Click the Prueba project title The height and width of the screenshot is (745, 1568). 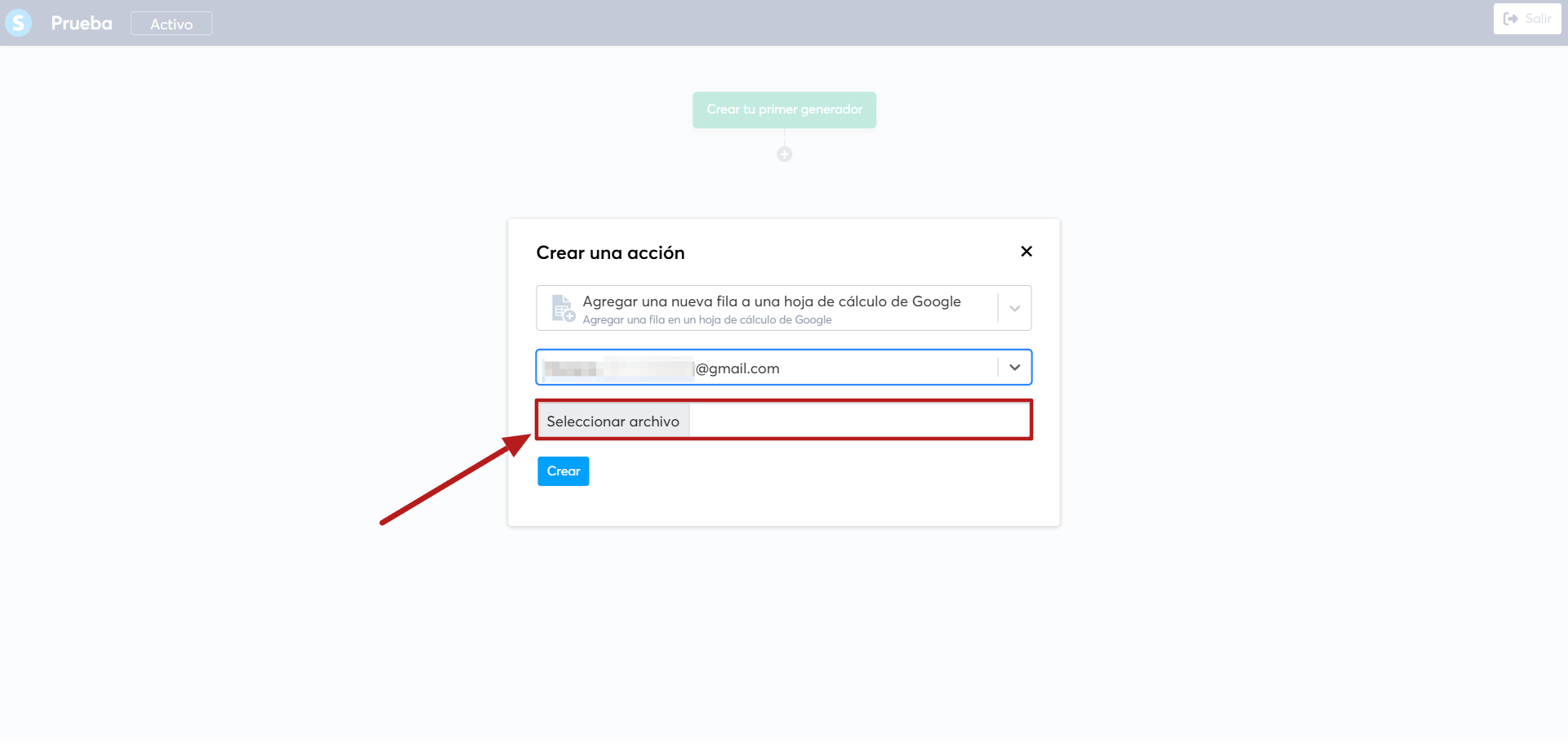coord(82,23)
